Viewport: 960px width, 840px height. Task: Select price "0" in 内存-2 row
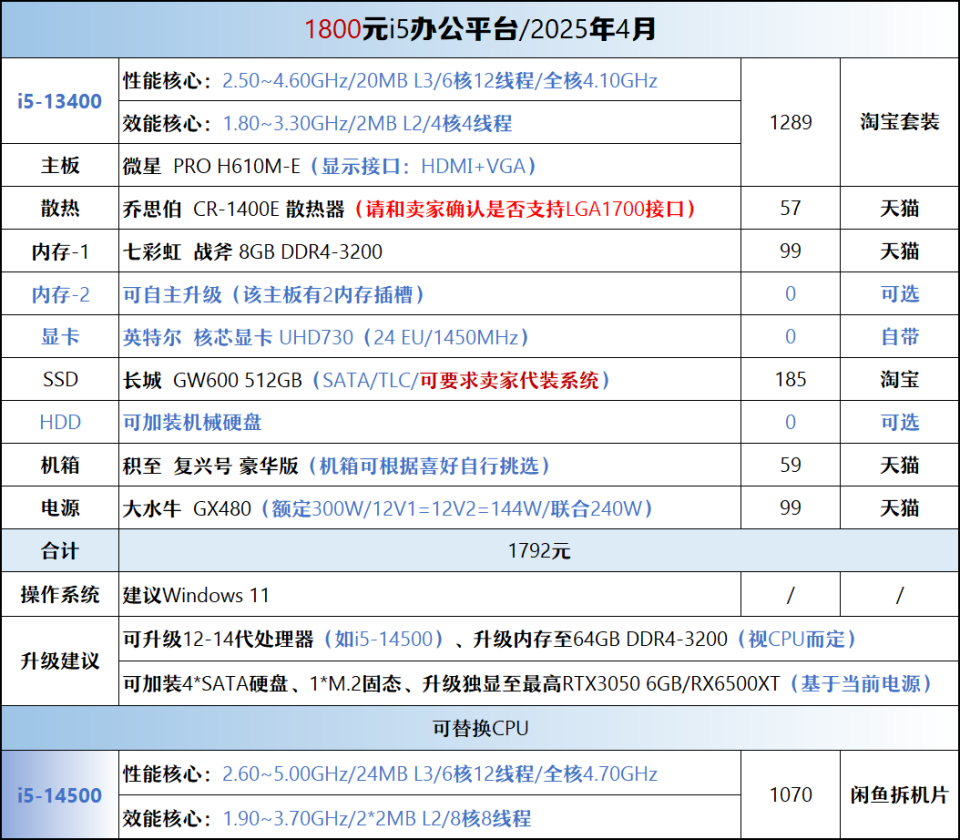tap(790, 294)
